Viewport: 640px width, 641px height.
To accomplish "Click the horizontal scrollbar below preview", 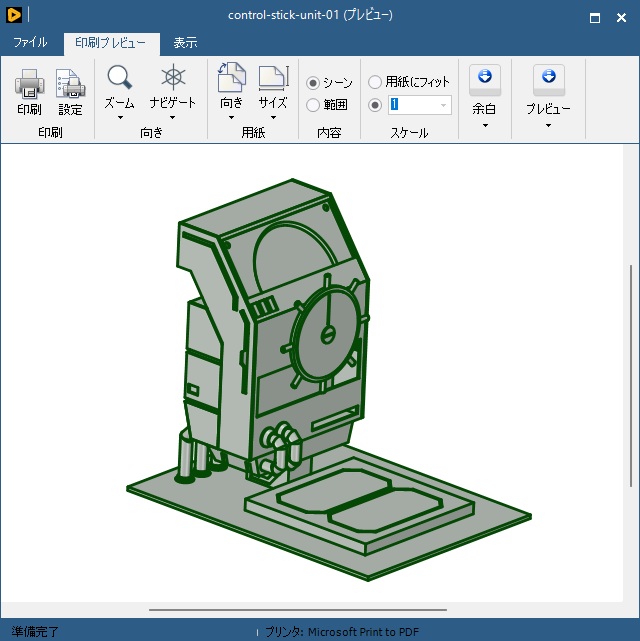I will coord(298,609).
